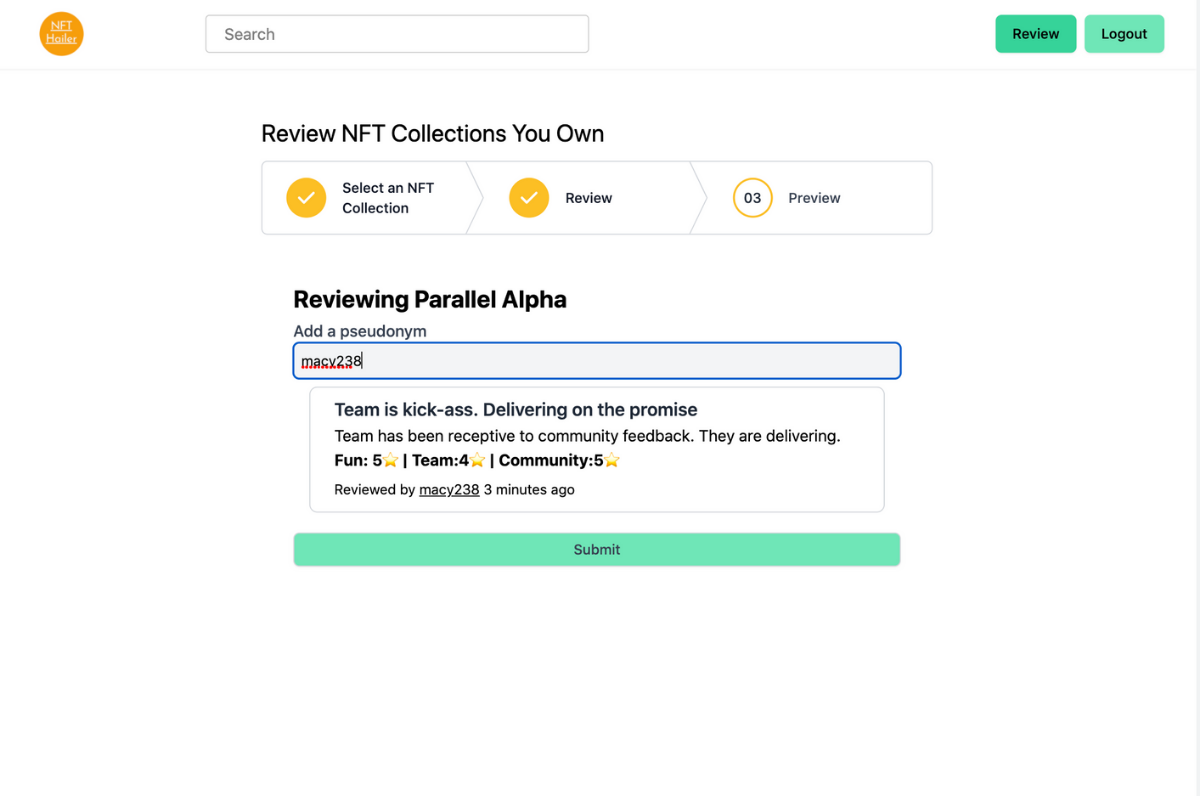Click the Select an NFT Collection checkmark icon
Screen dimensions: 1200x800
[306, 198]
